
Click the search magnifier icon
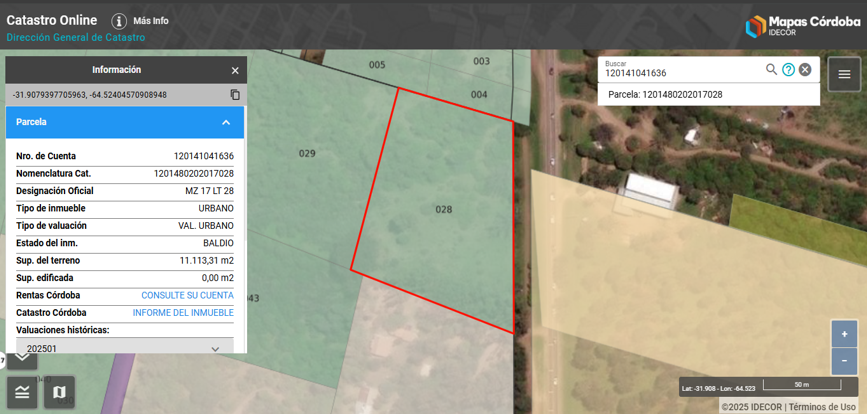click(771, 69)
